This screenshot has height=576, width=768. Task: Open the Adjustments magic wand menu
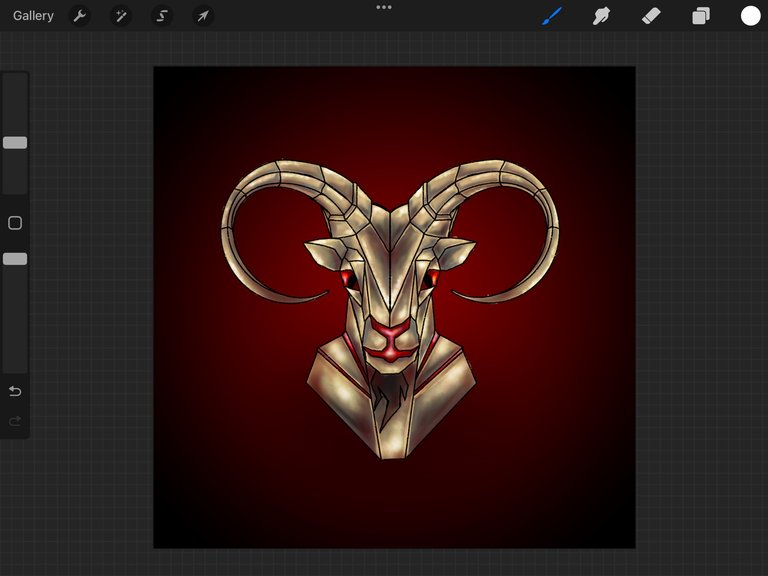pyautogui.click(x=120, y=16)
